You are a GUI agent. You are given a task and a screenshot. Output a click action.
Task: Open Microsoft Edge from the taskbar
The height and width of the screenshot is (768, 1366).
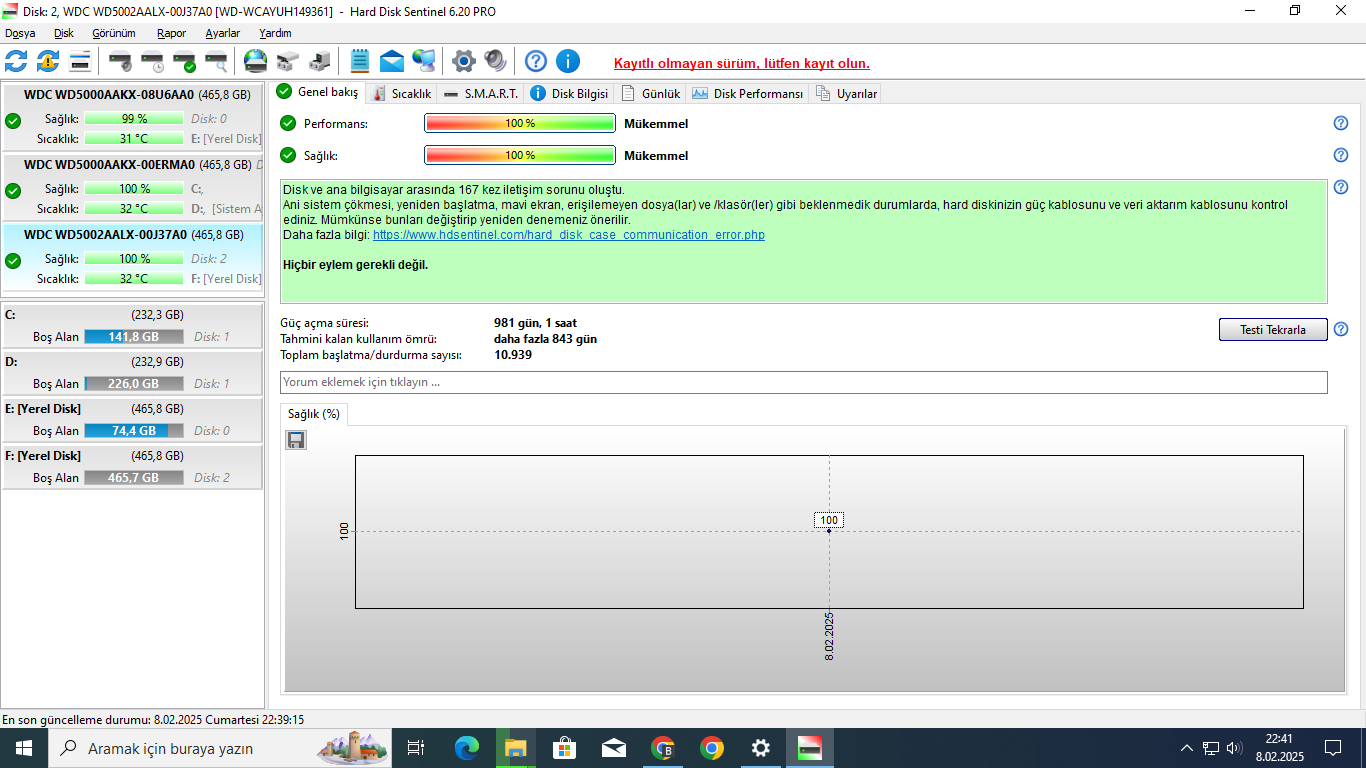click(x=466, y=748)
